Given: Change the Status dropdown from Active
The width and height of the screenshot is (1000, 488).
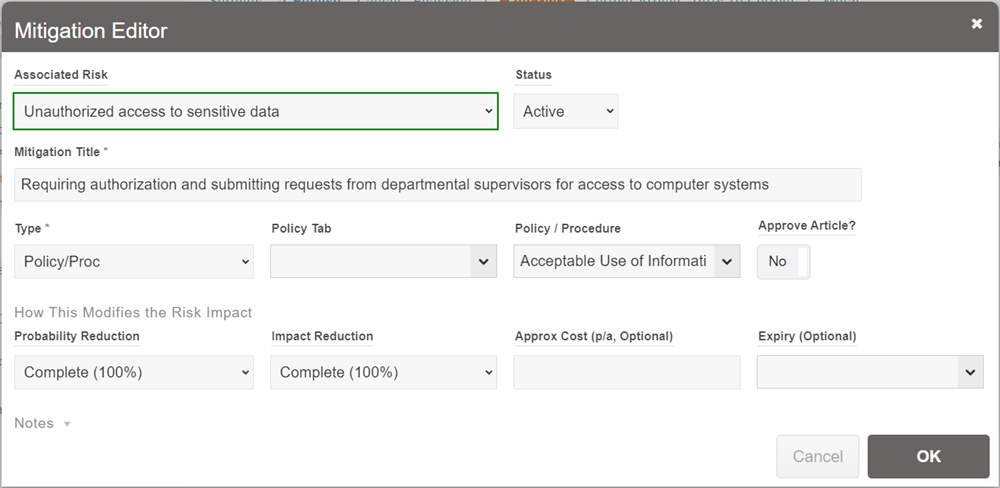Looking at the screenshot, I should (x=565, y=112).
